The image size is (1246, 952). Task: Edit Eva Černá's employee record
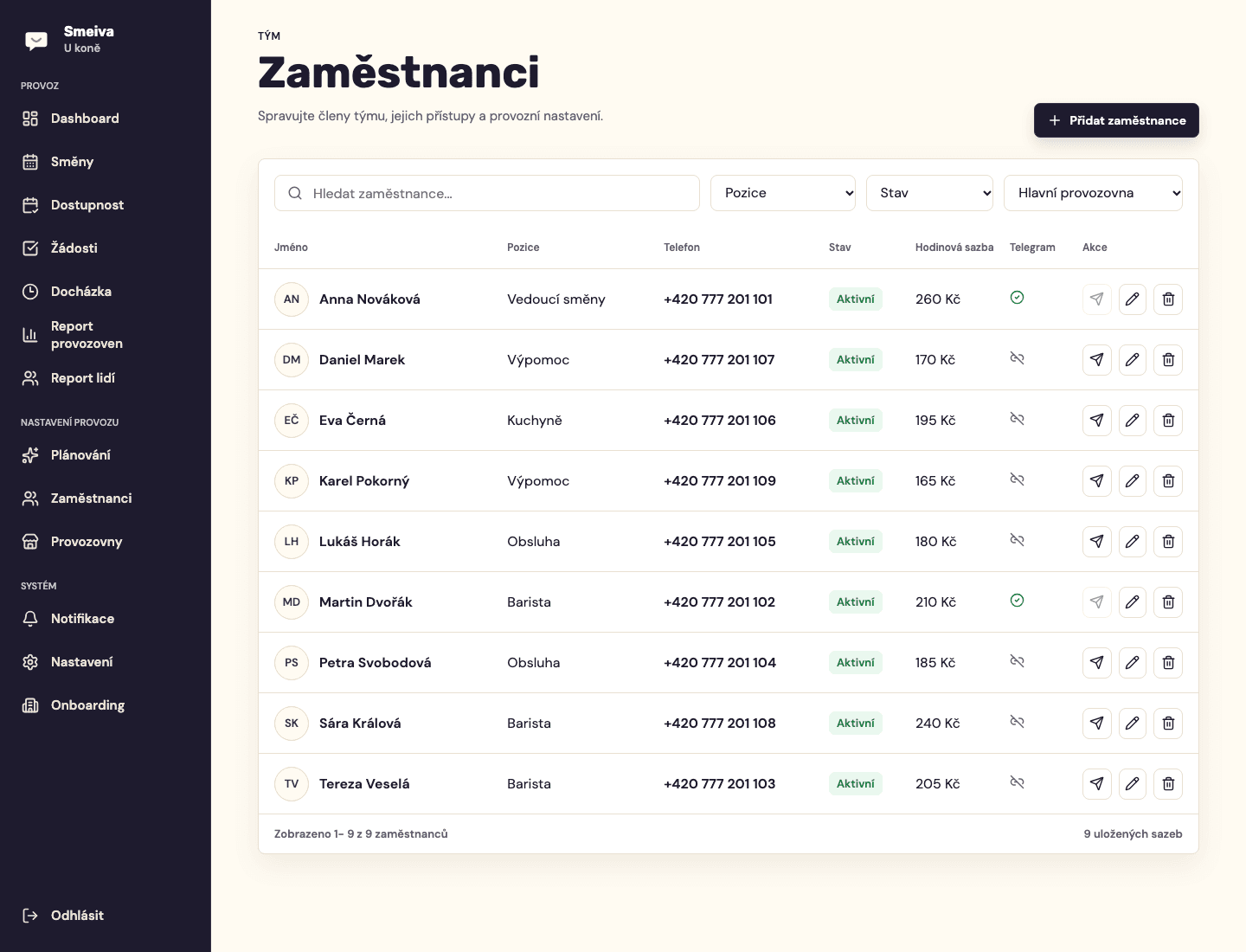click(x=1132, y=421)
